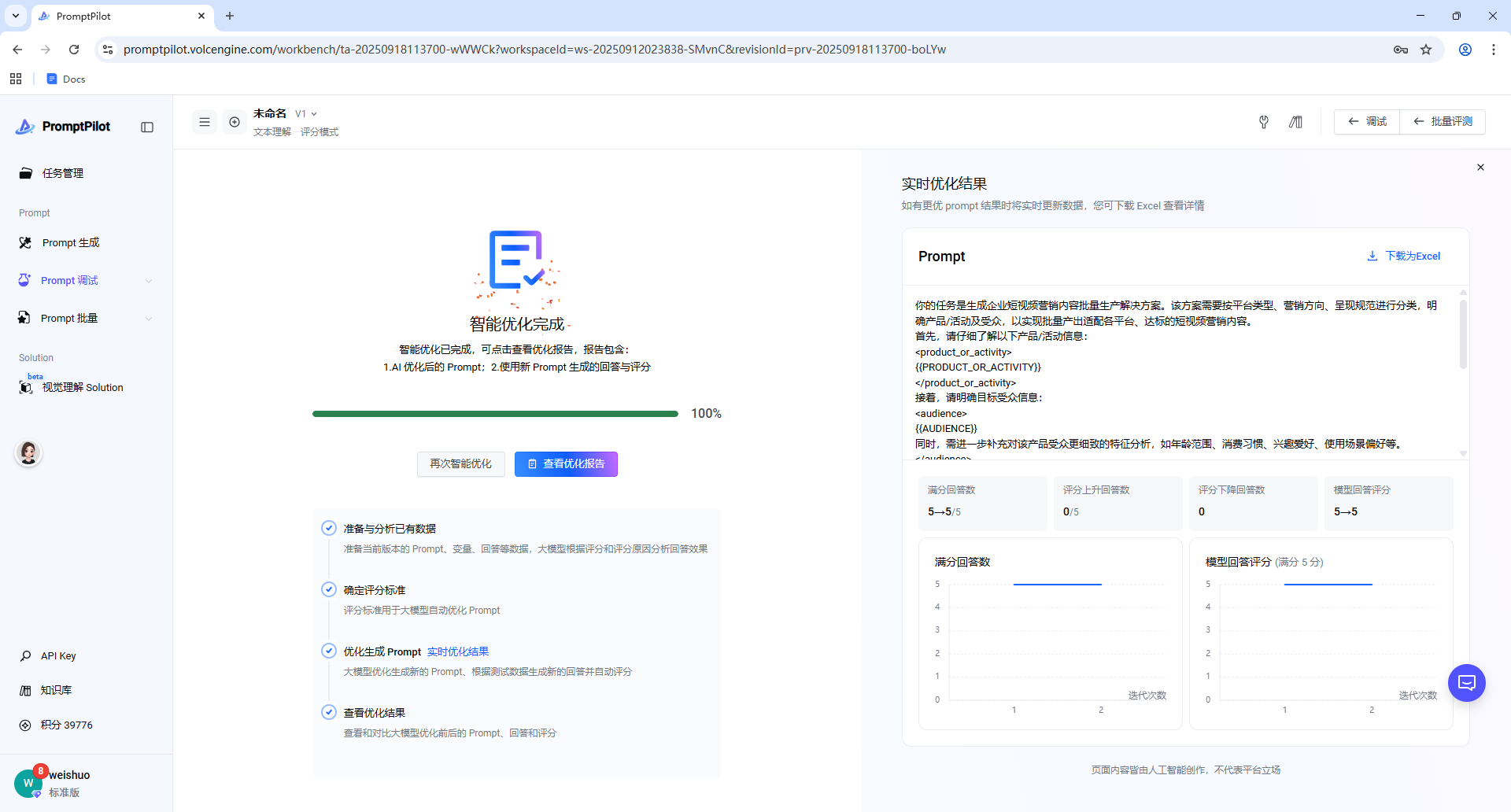Click the 调试 button in header
Viewport: 1511px width, 812px height.
click(x=1367, y=122)
